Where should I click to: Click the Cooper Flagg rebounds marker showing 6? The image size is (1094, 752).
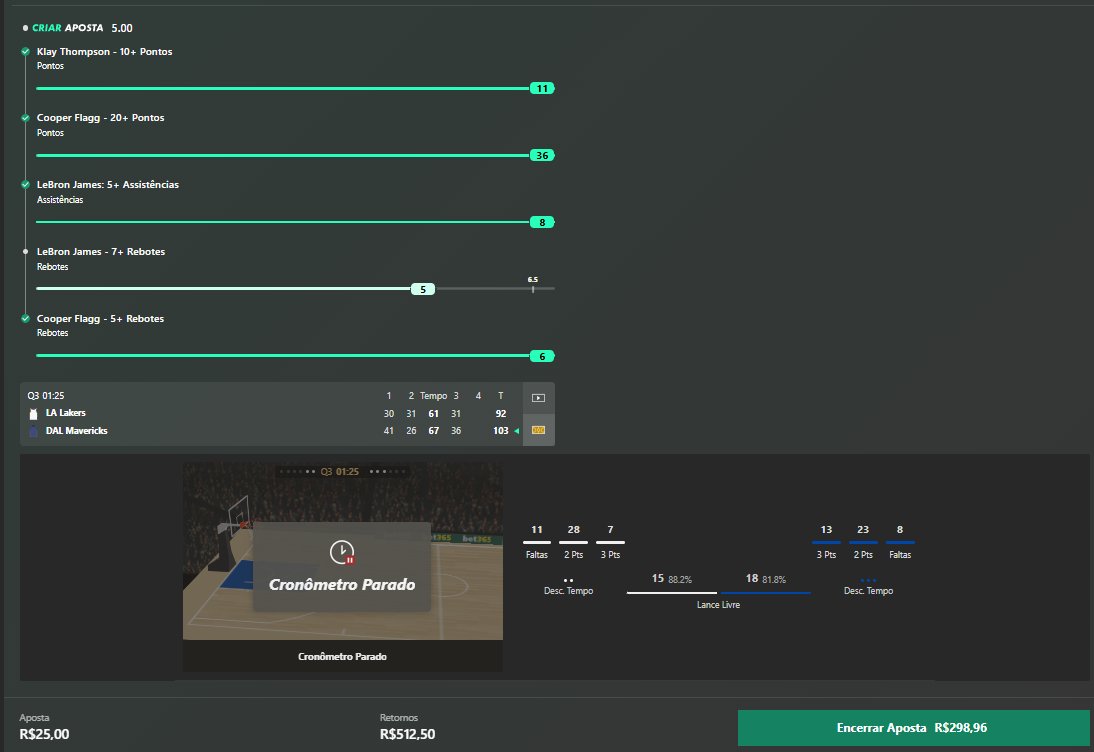542,356
